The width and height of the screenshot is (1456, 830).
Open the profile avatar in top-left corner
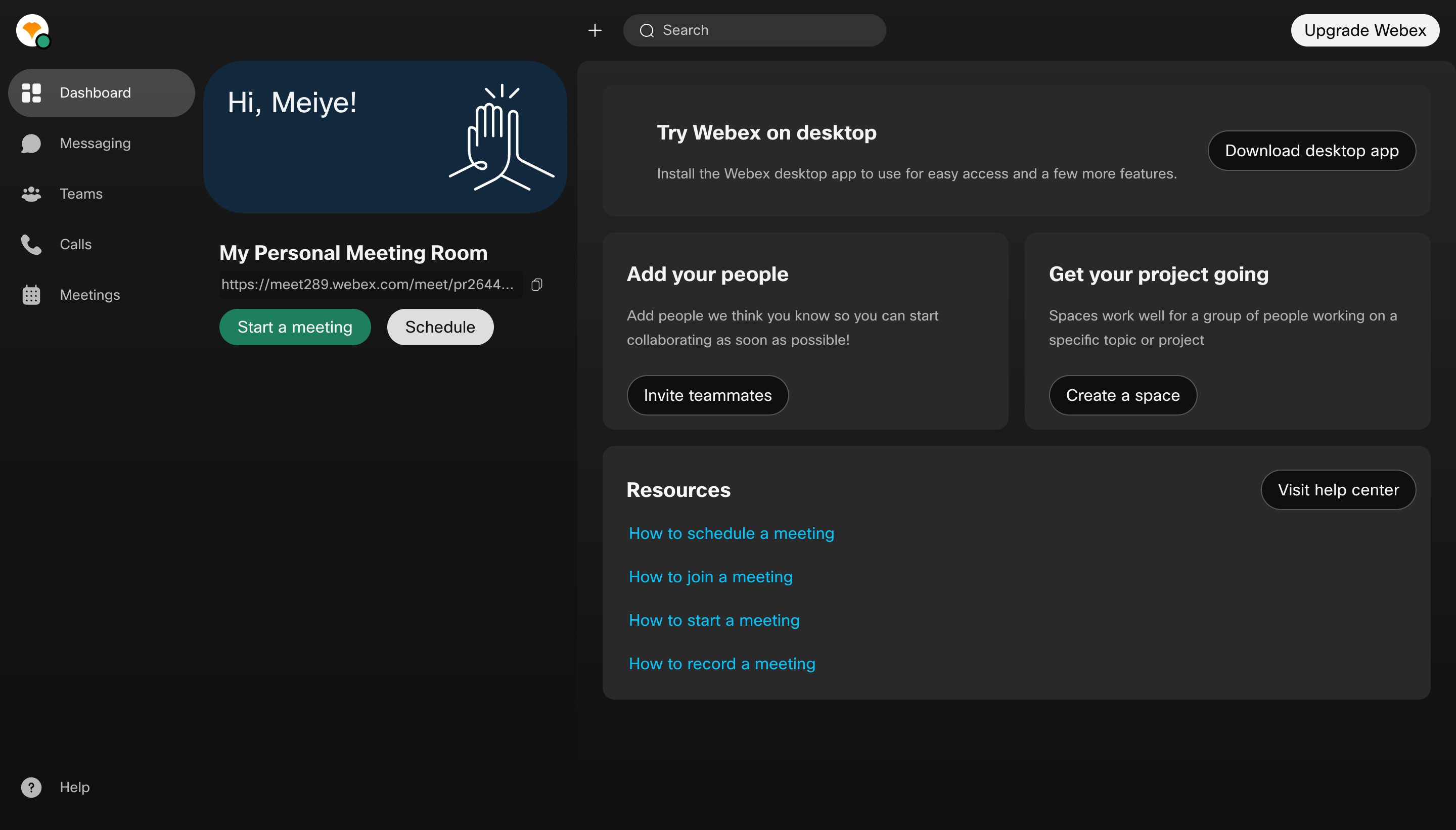click(x=32, y=31)
